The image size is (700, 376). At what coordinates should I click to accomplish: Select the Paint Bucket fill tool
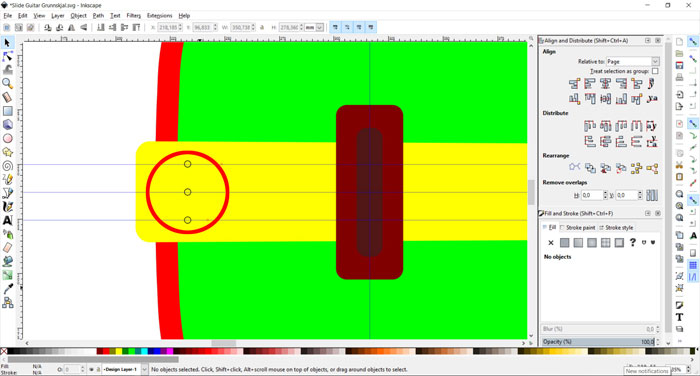7,262
